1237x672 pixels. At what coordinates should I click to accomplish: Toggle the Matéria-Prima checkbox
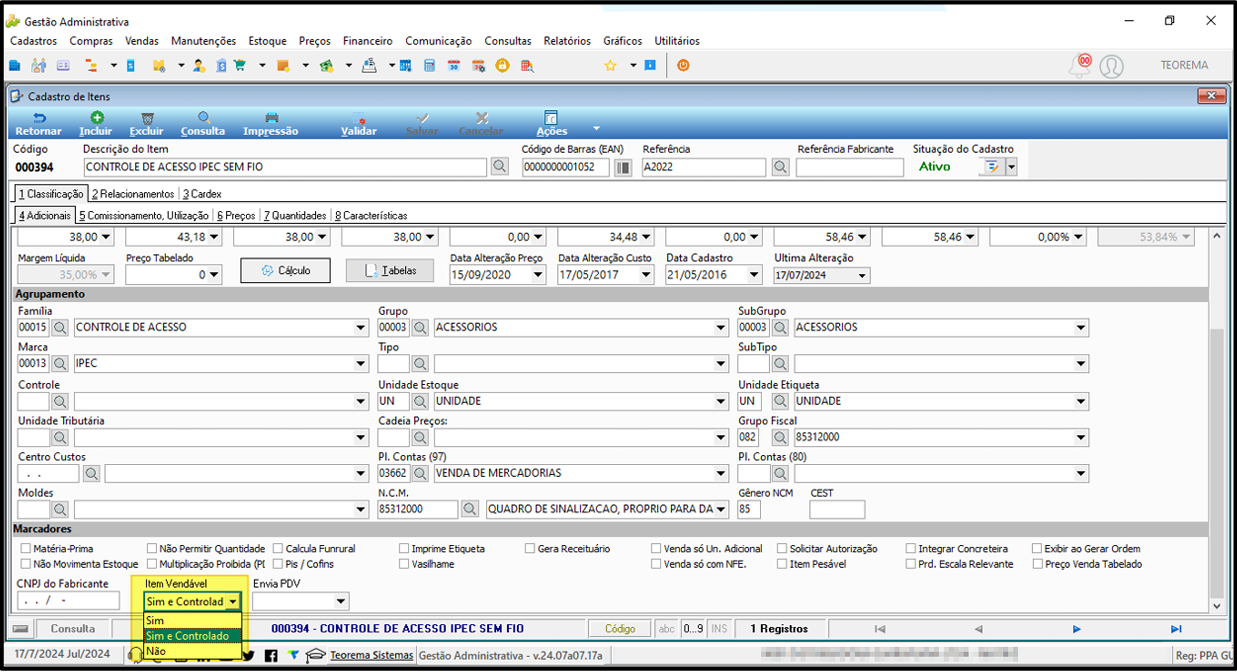point(26,549)
